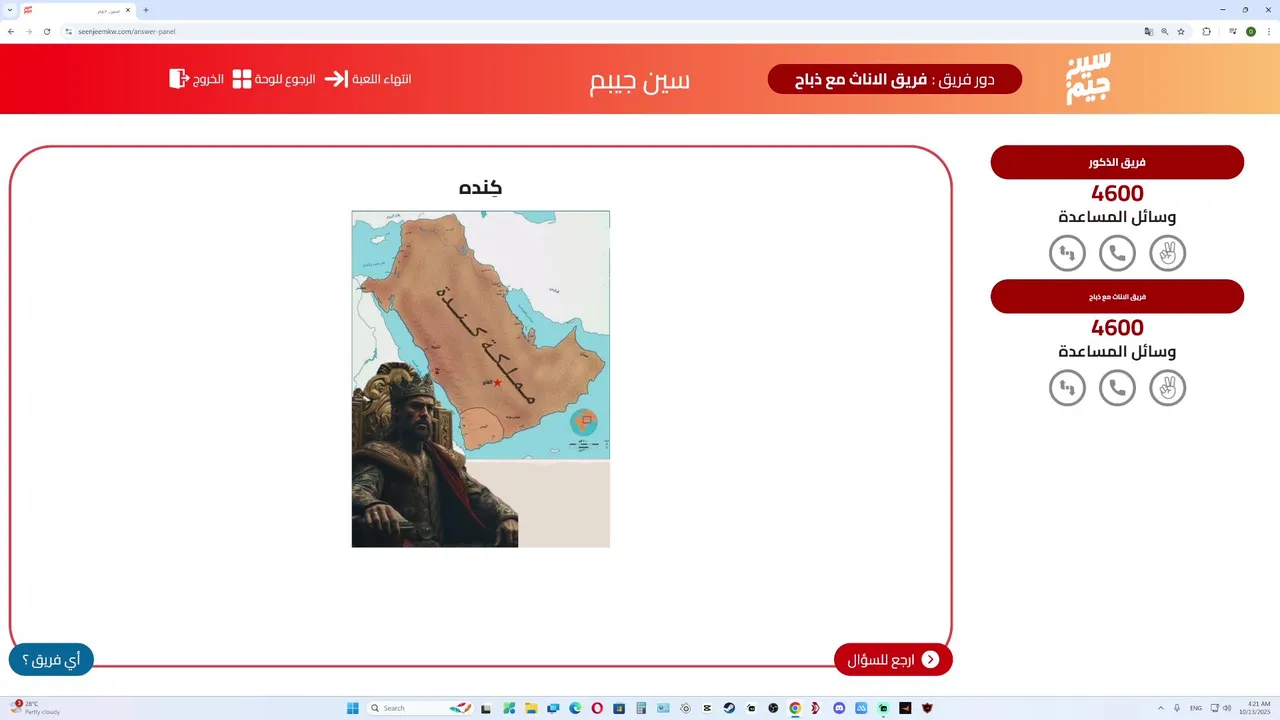Open Discord from the taskbar
The height and width of the screenshot is (720, 1280).
839,708
